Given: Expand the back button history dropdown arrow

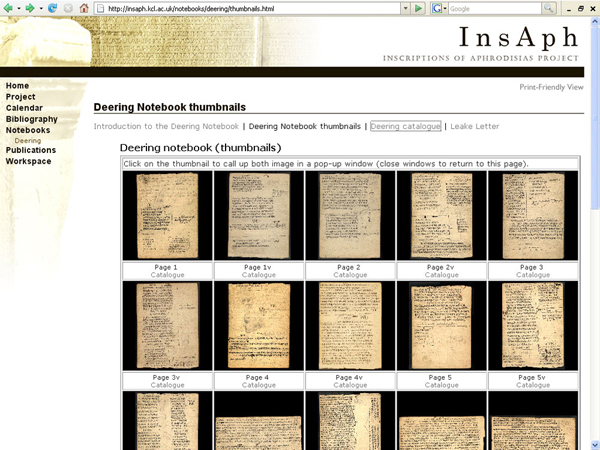Looking at the screenshot, I should (17, 8).
